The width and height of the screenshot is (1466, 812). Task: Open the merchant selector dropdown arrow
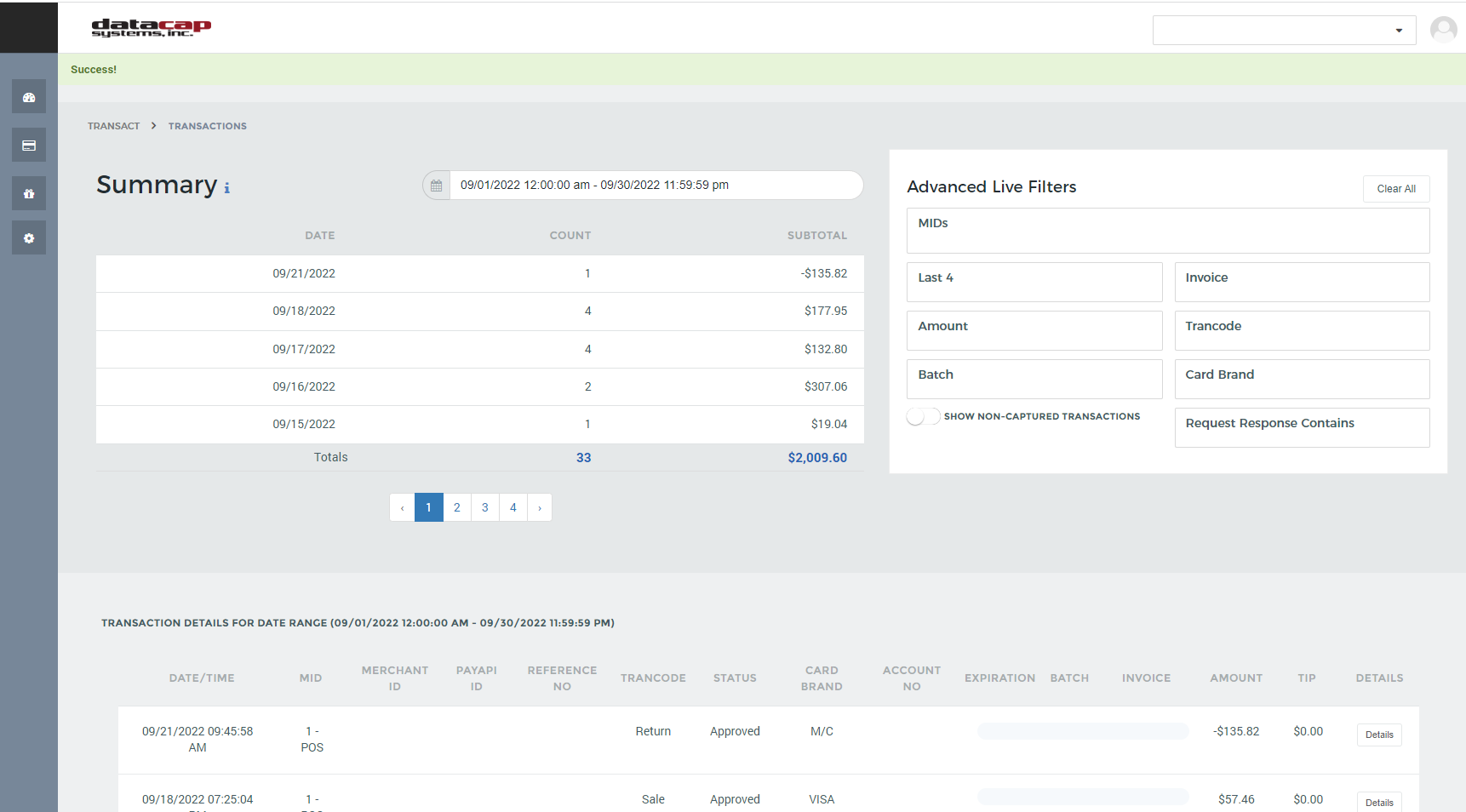(1399, 30)
